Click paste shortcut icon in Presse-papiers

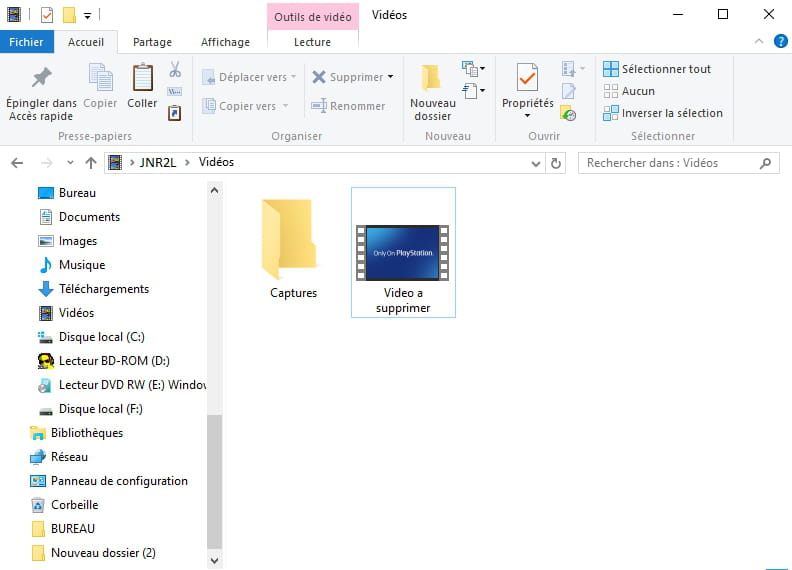[x=174, y=113]
